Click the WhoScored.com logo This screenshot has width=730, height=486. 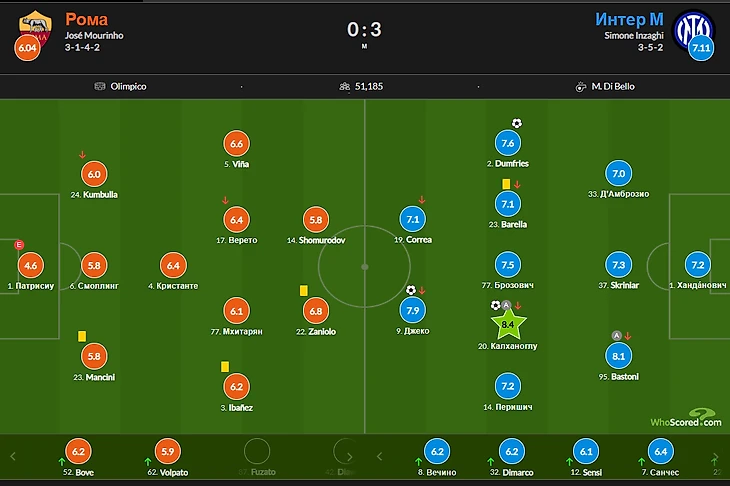[685, 418]
